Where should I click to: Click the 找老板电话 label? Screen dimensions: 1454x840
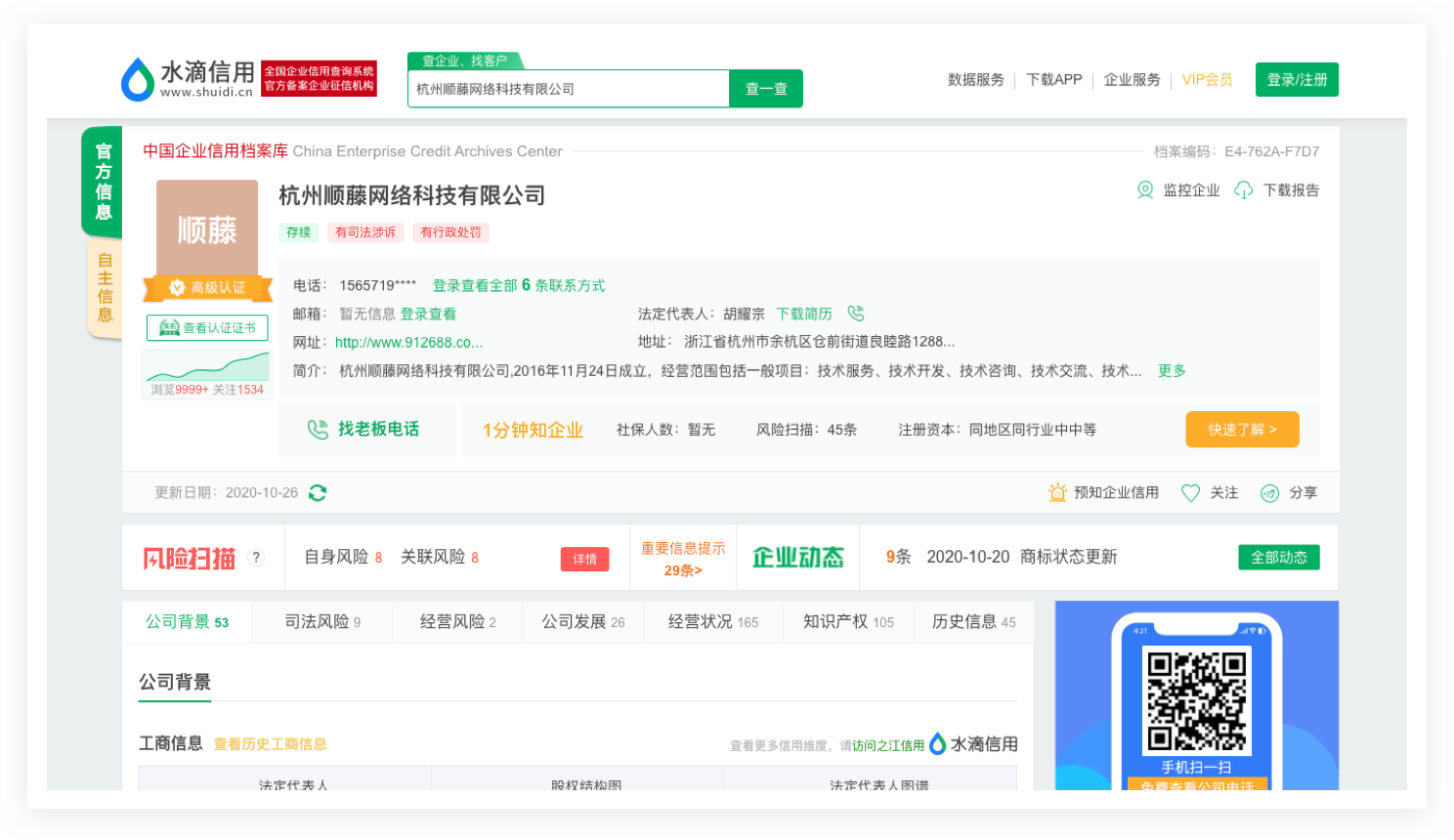[378, 429]
